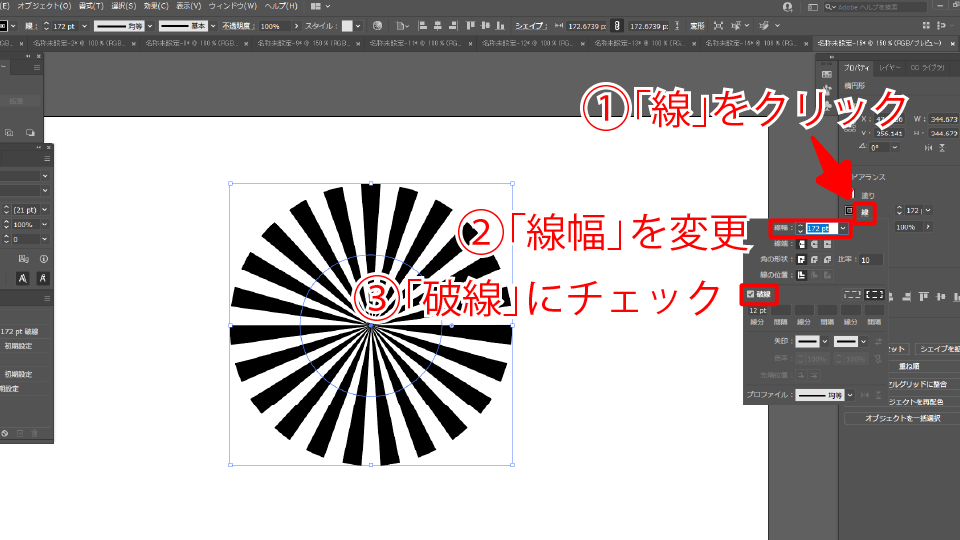
Task: Select the miter join corner icon
Action: 801,260
